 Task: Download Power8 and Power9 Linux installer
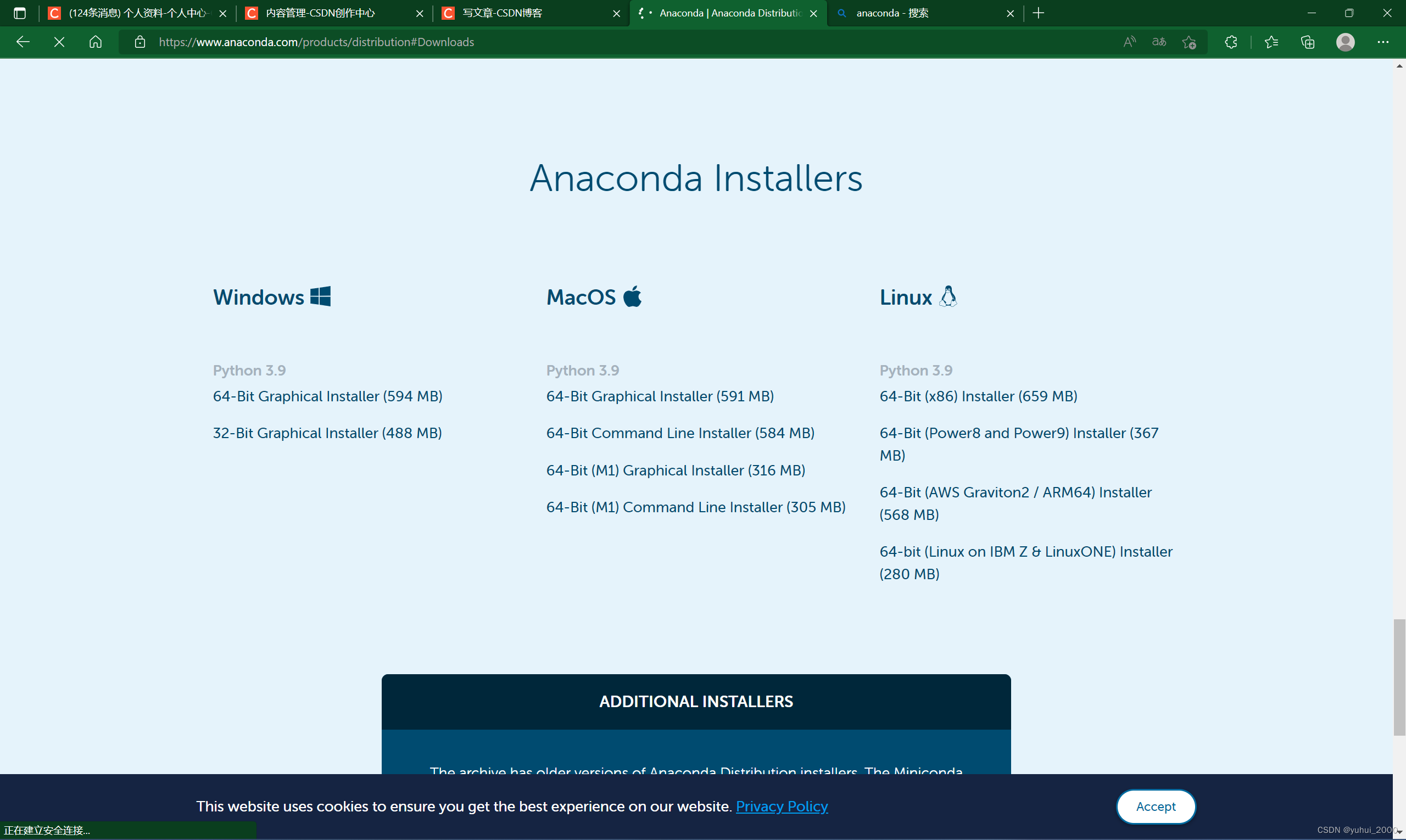(x=1019, y=444)
